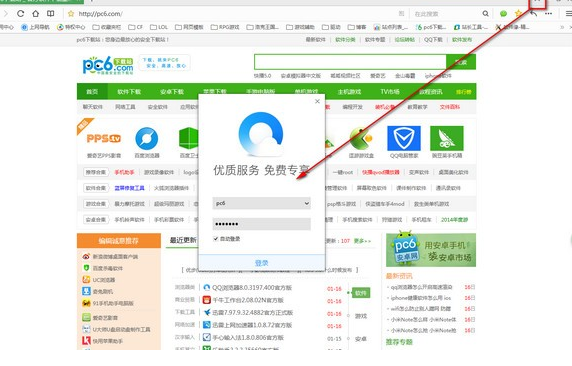Viewport: 572px width, 366px height.
Task: Click the password field in login dialog
Action: tap(262, 224)
